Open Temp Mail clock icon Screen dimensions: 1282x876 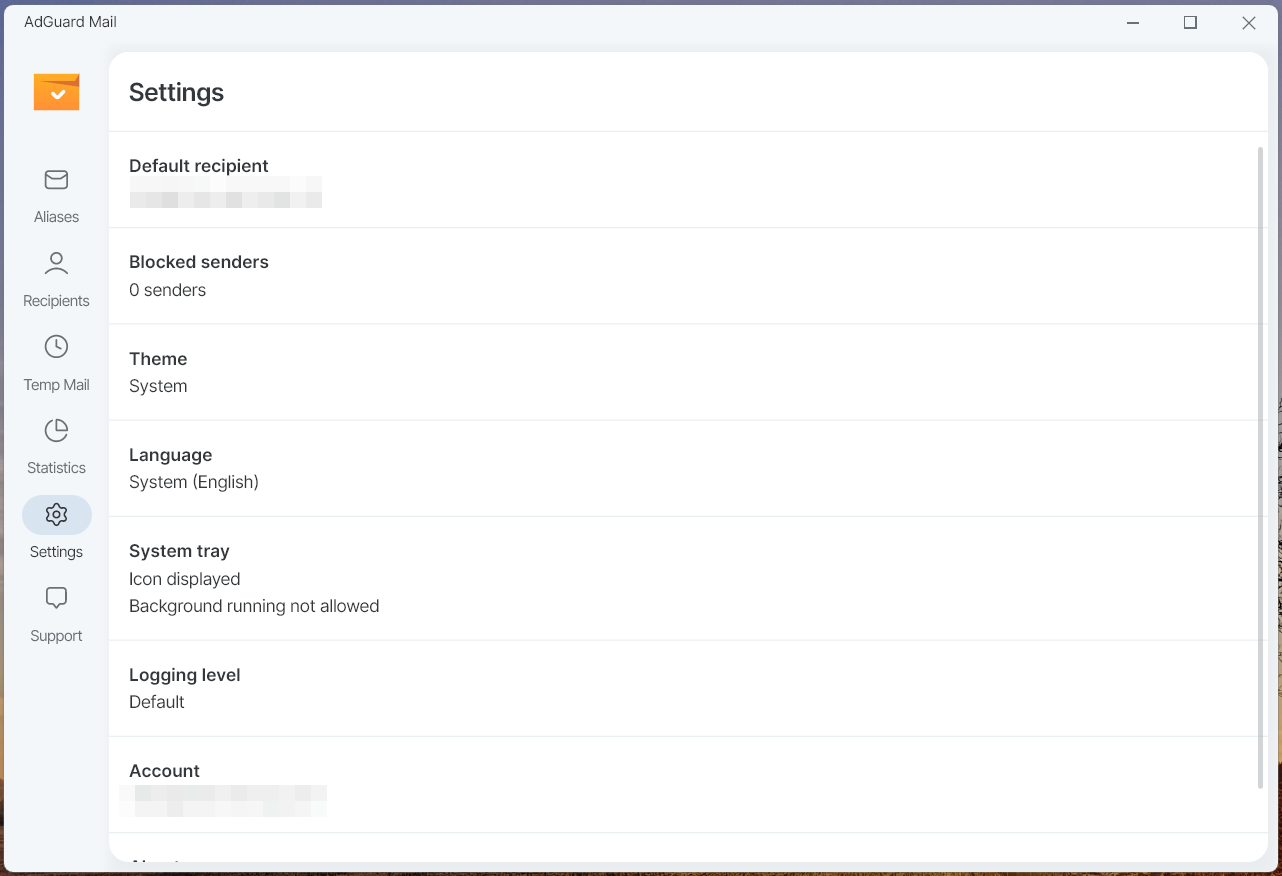pyautogui.click(x=56, y=347)
